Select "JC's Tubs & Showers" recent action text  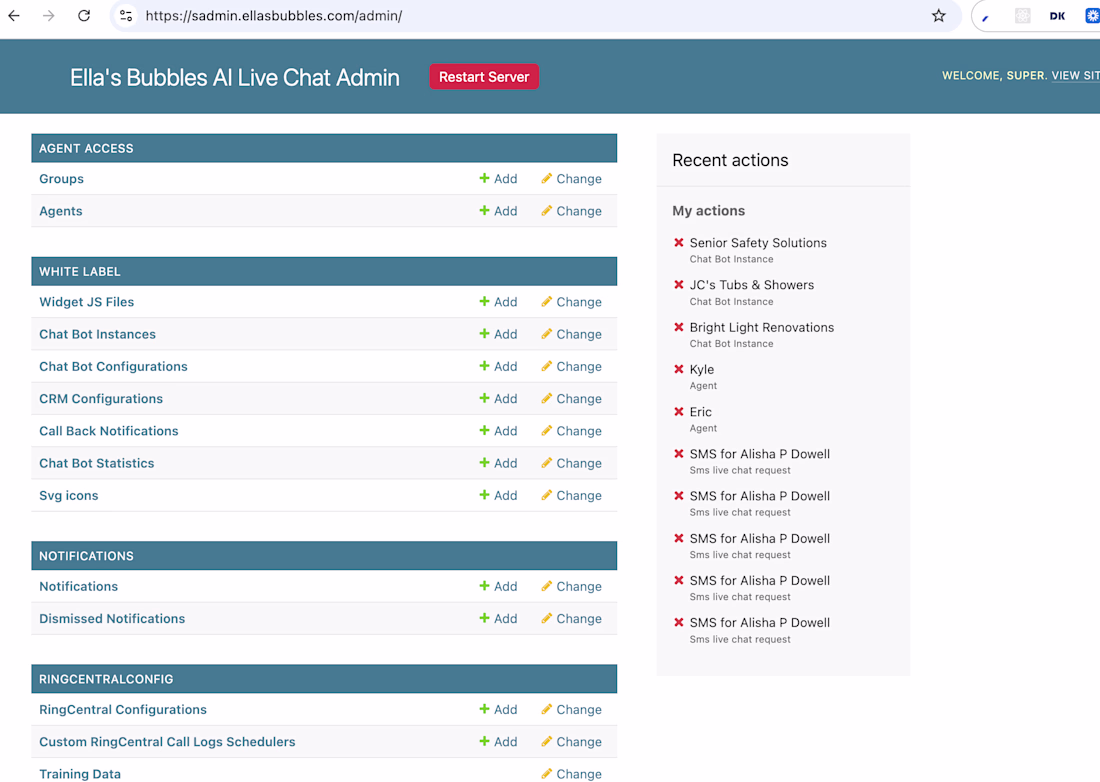(751, 285)
